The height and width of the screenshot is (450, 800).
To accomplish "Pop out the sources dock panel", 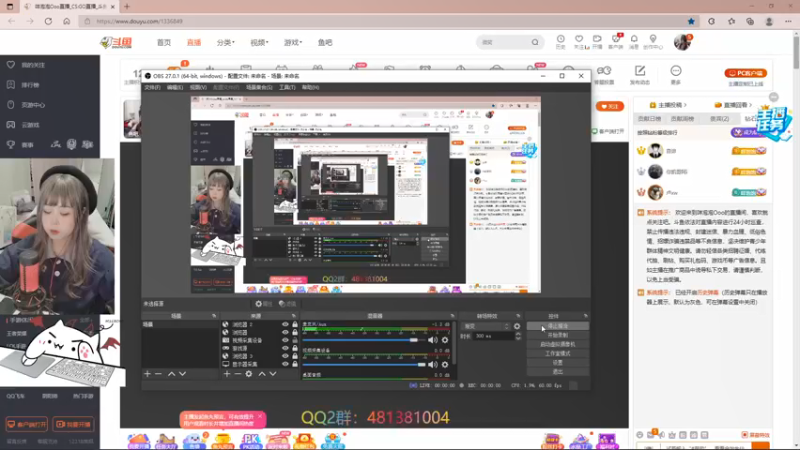I will 293,316.
